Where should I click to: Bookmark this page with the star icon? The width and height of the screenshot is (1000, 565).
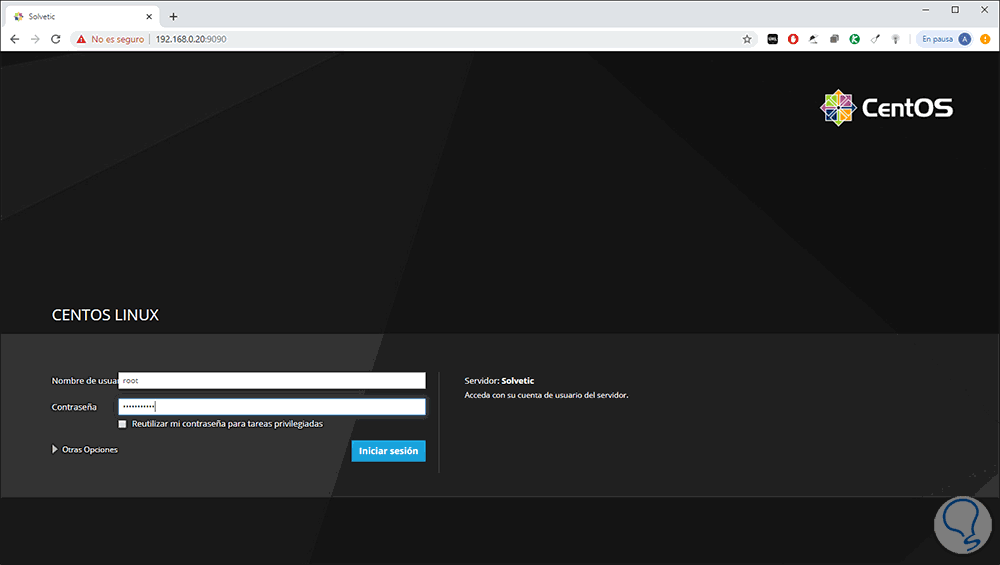point(747,39)
